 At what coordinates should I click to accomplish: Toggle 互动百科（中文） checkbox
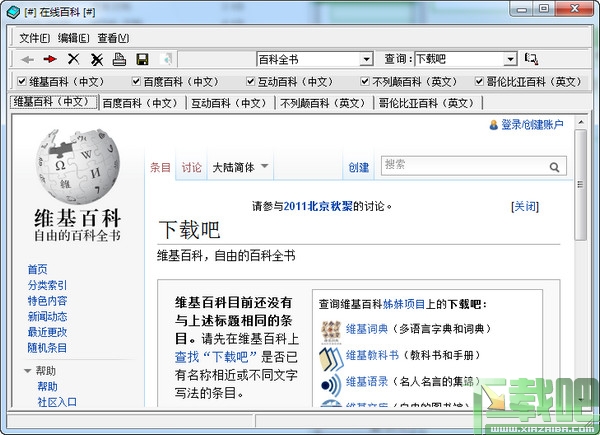pos(250,81)
